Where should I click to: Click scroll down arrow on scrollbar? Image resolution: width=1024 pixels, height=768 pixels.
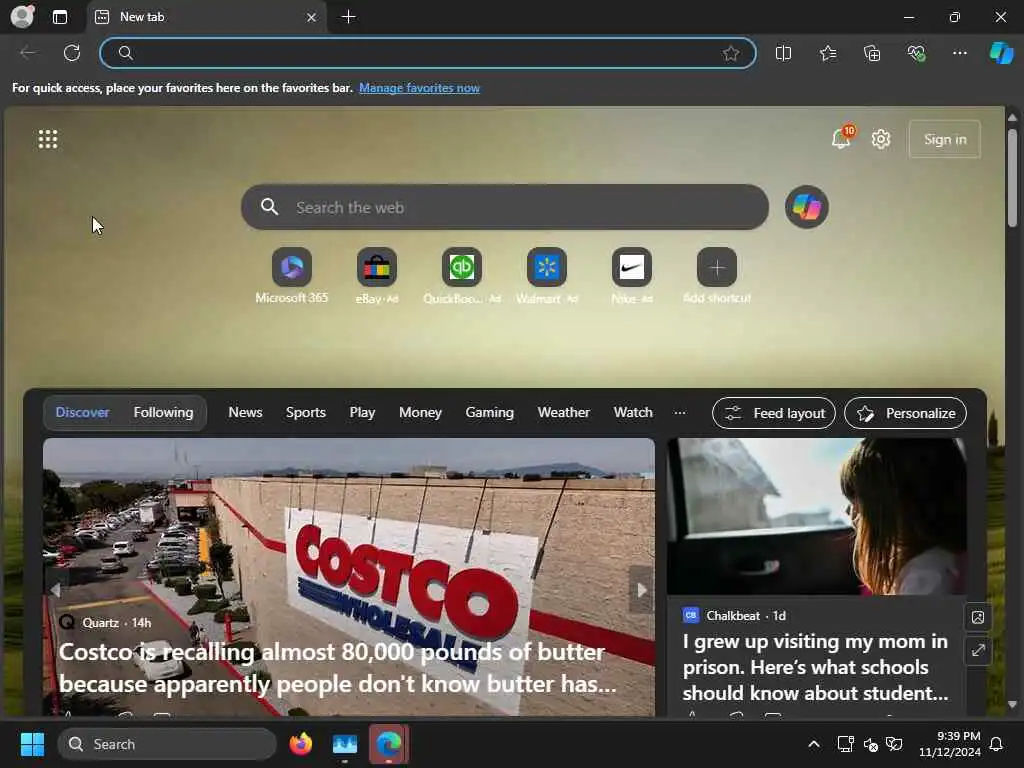pos(1012,704)
